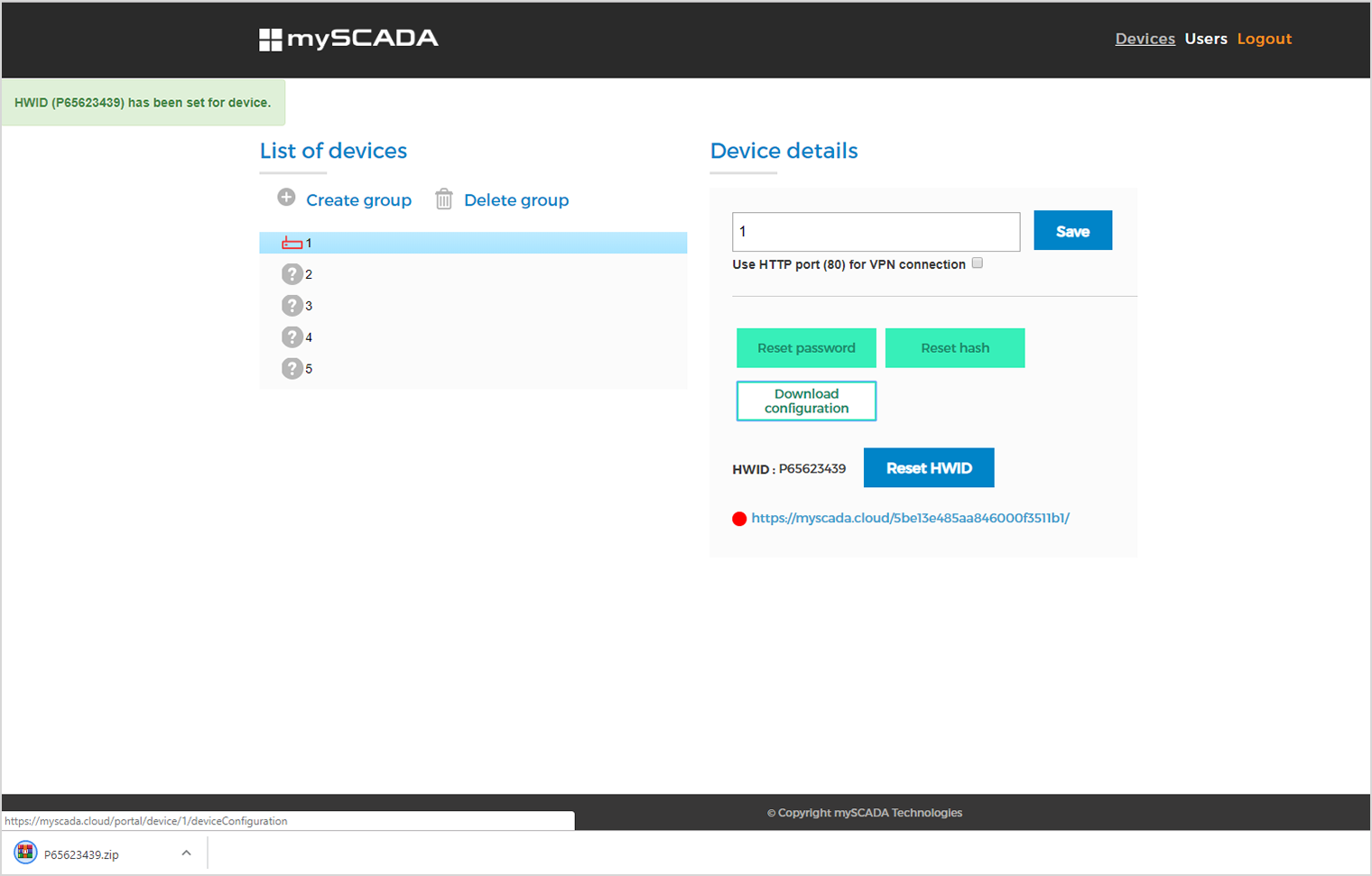Click the question mark icon for device 5
The height and width of the screenshot is (876, 1372).
click(292, 368)
